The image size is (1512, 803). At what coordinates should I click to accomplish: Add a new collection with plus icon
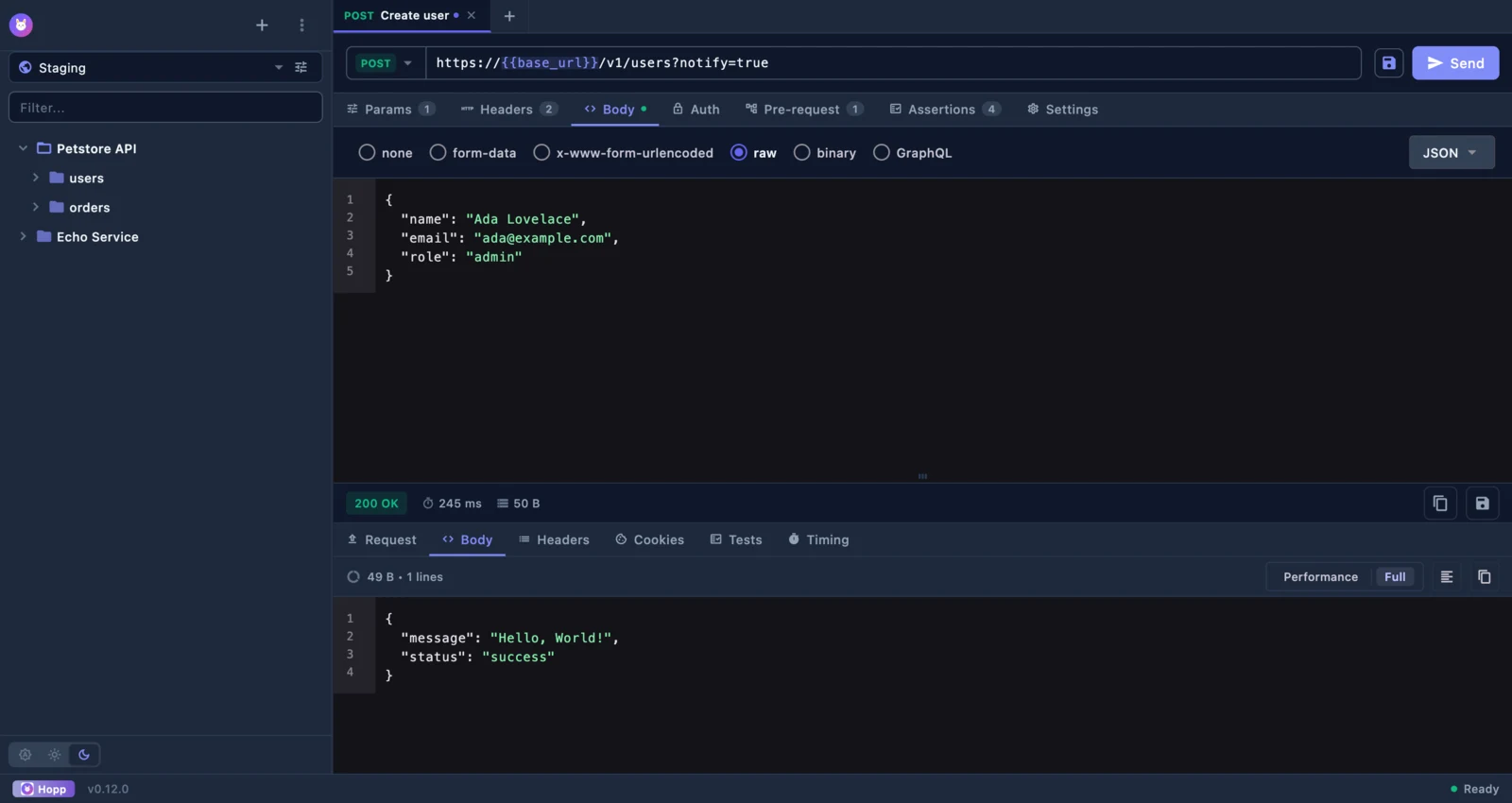coord(262,26)
